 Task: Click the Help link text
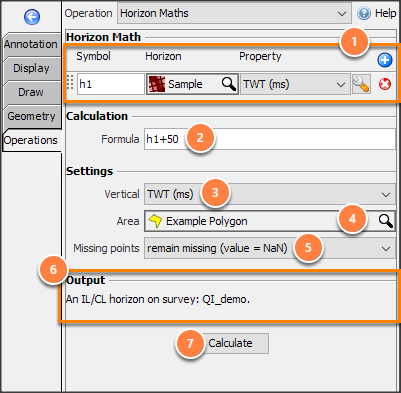[385, 13]
